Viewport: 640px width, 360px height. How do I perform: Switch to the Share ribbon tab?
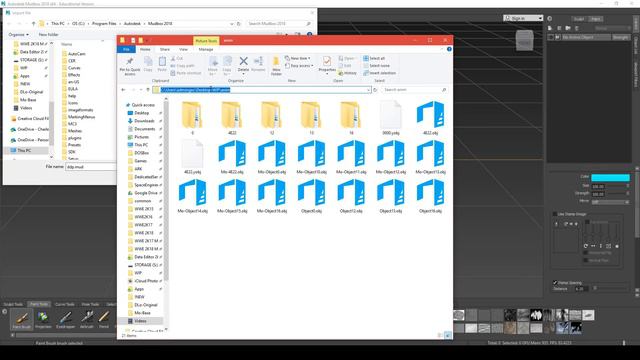[x=165, y=49]
